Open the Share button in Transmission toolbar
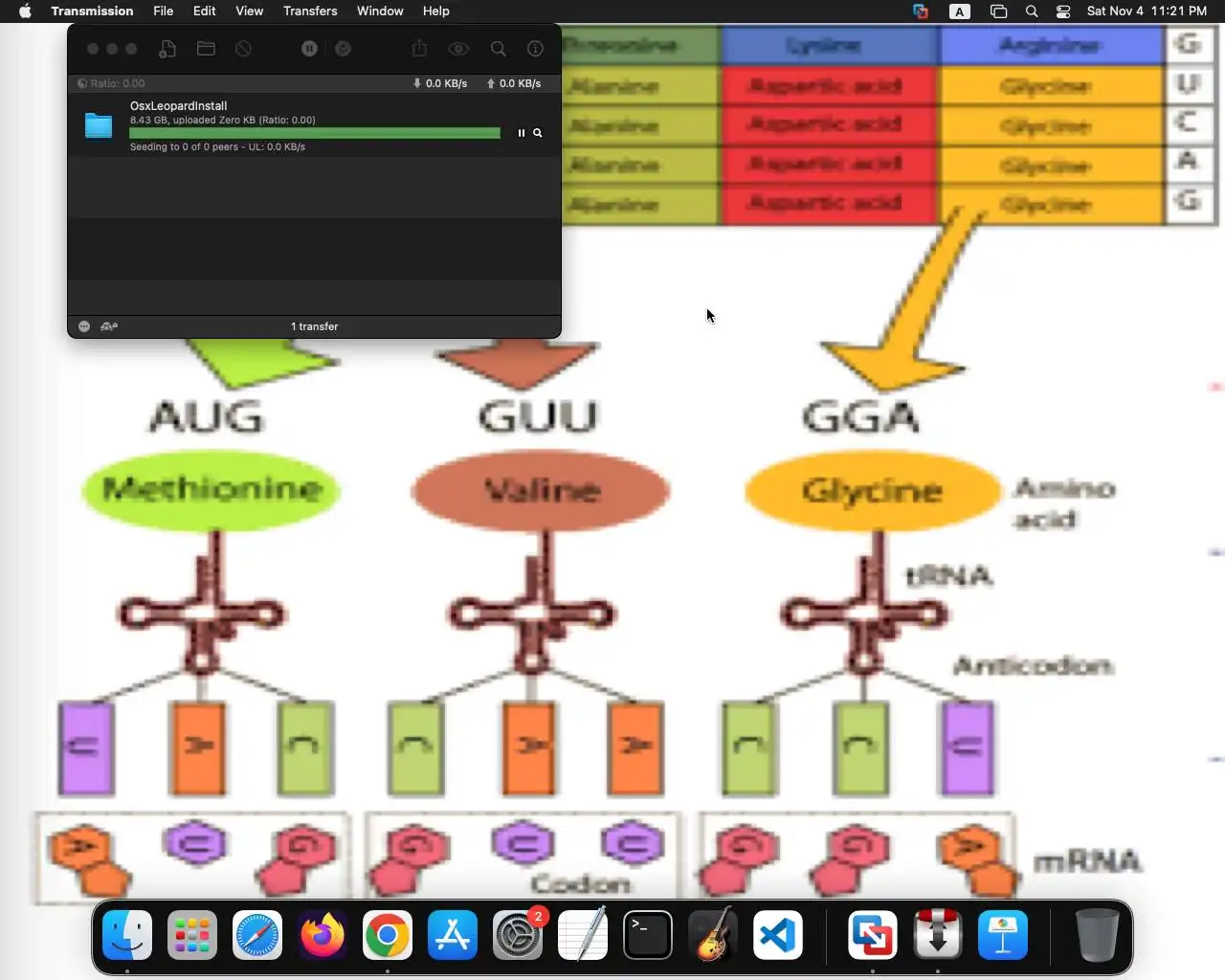1225x980 pixels. tap(419, 49)
